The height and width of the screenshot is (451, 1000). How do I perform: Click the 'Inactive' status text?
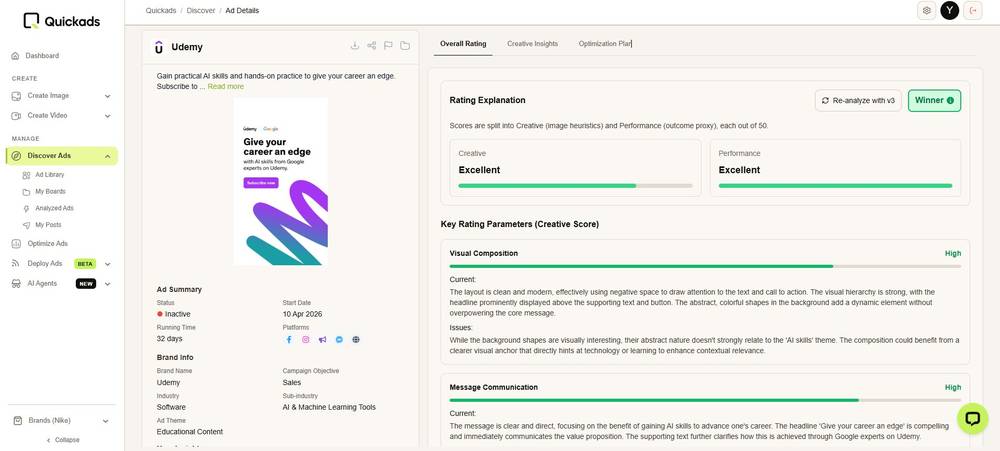(x=177, y=314)
